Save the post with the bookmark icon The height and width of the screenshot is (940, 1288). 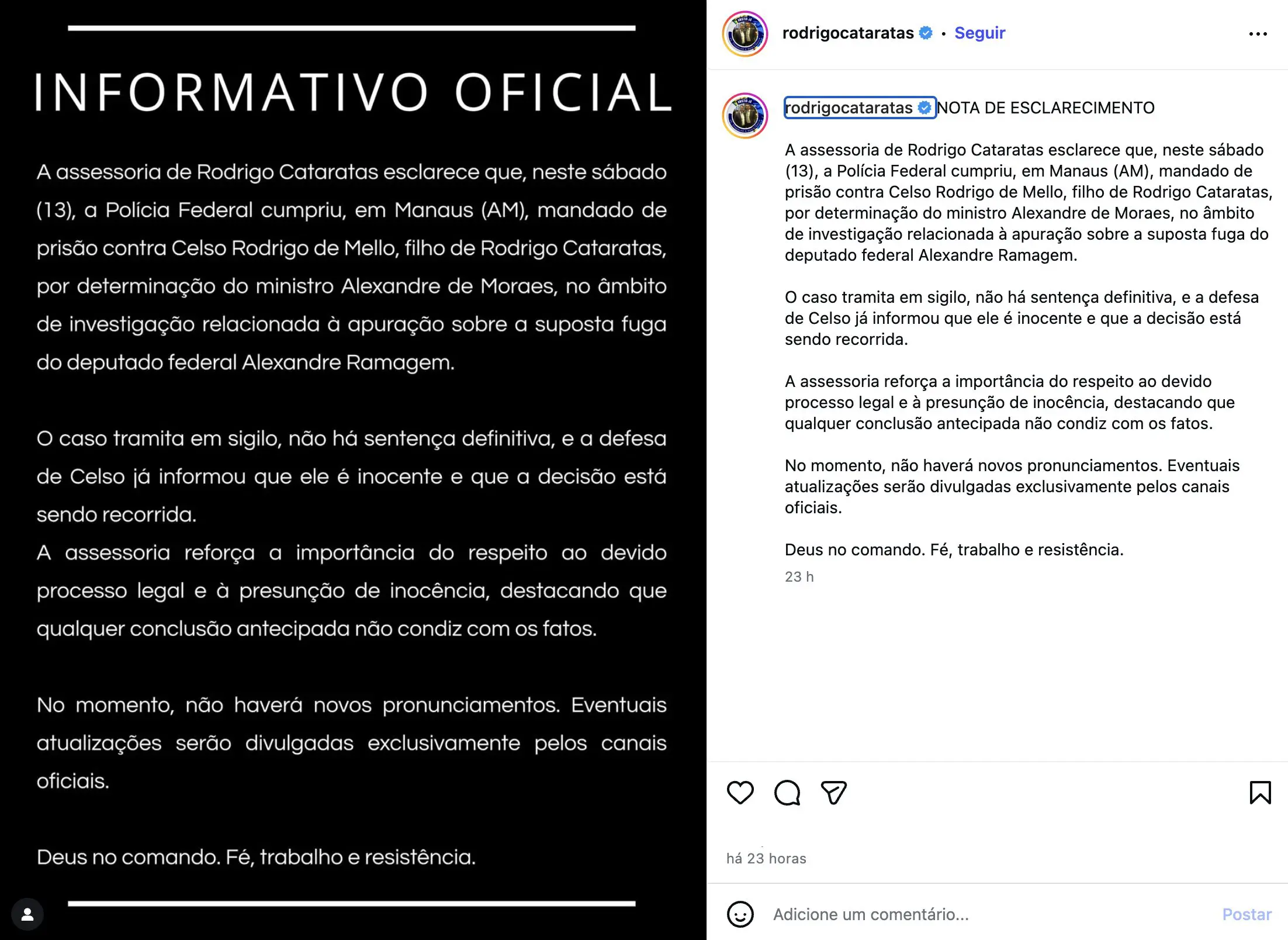tap(1260, 793)
